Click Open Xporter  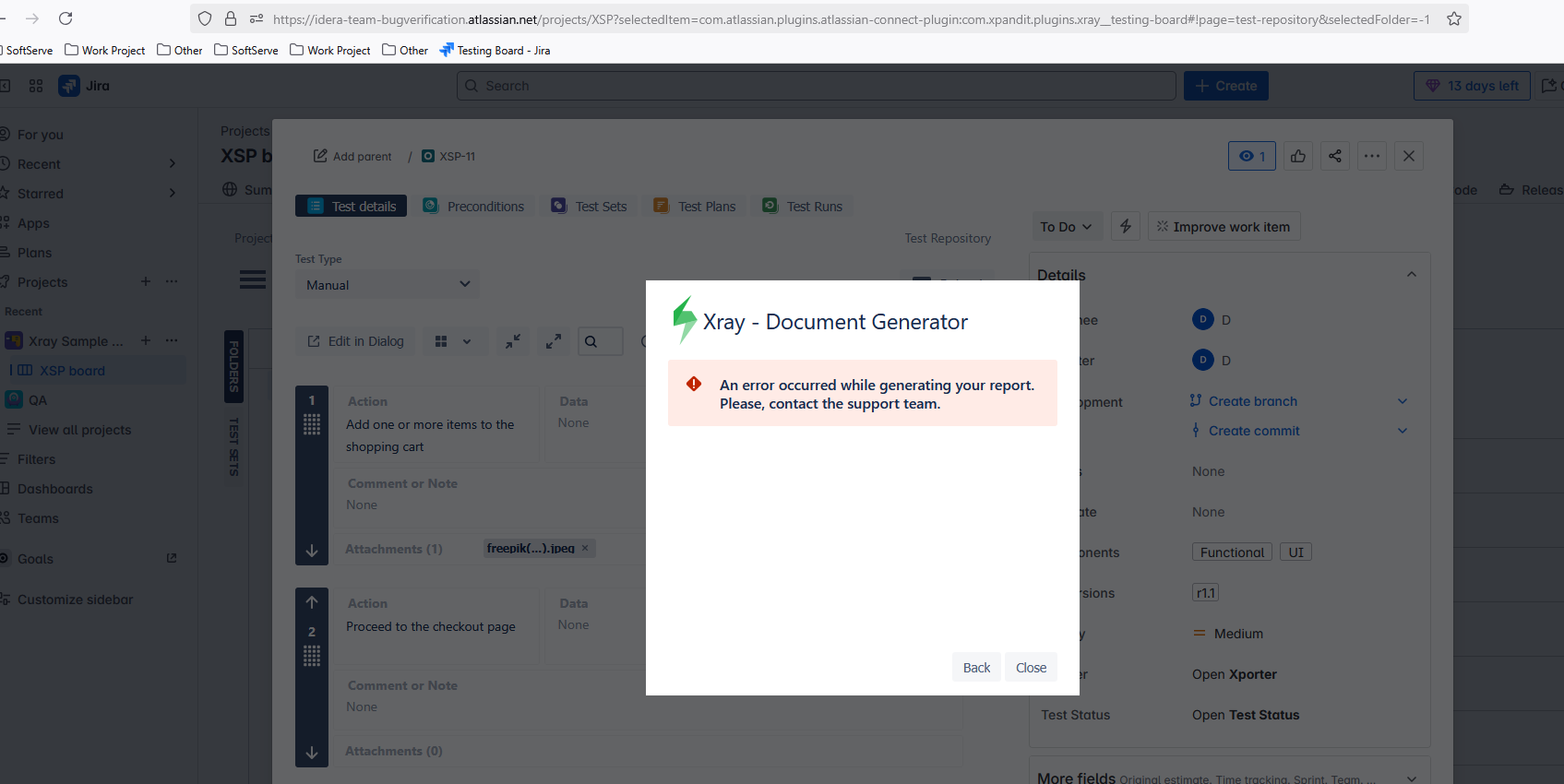coord(1235,674)
